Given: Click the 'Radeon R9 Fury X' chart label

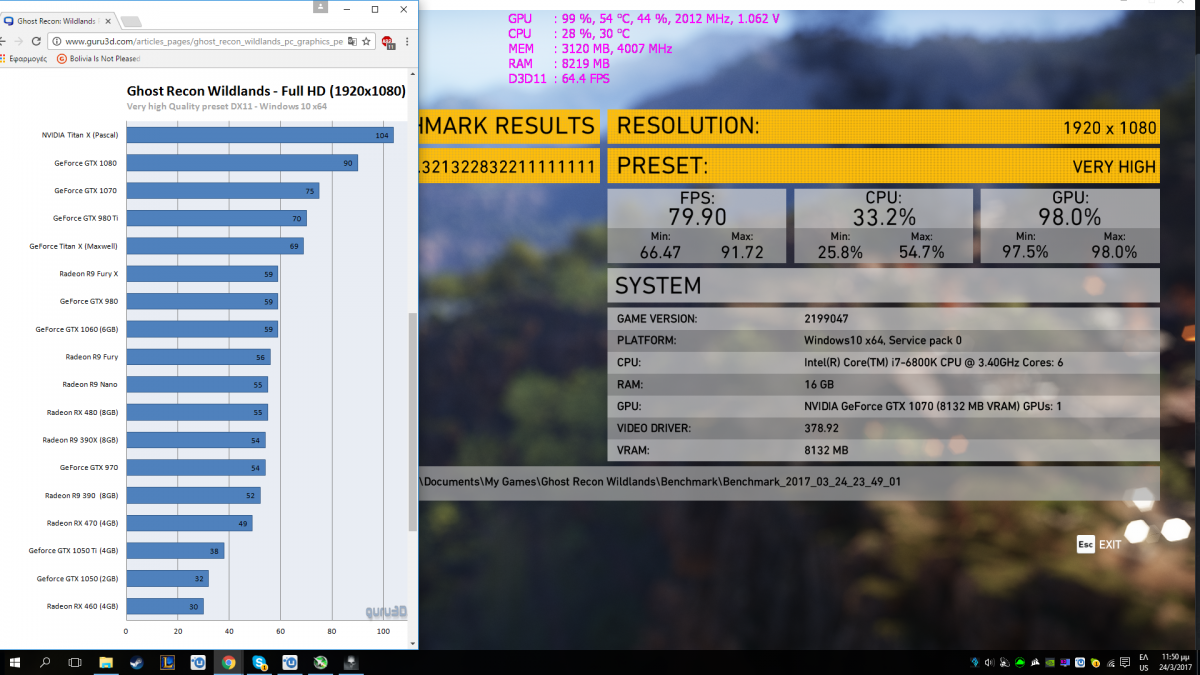Looking at the screenshot, I should 89,273.
